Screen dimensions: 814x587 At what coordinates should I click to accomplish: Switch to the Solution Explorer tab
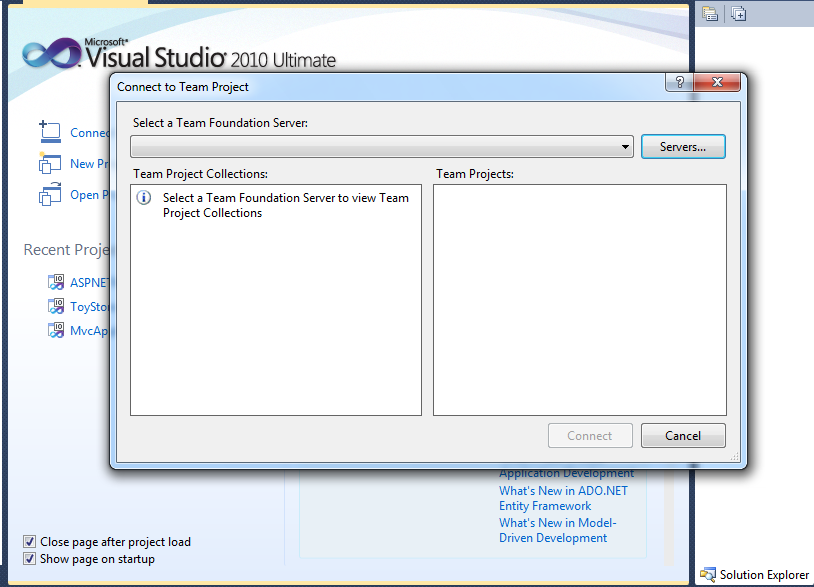pyautogui.click(x=754, y=575)
